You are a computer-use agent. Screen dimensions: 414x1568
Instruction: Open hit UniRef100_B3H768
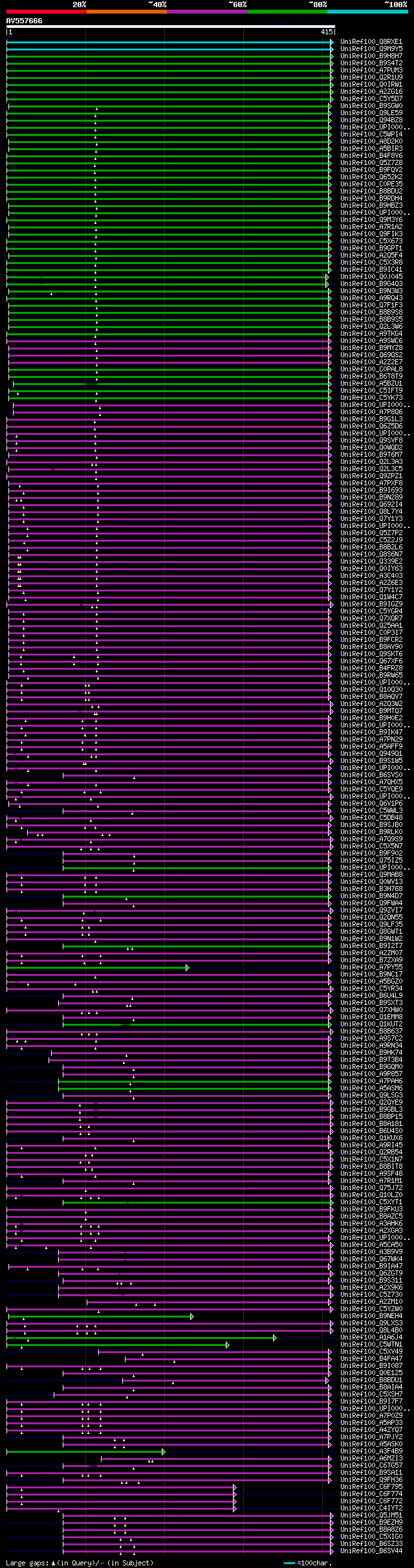[x=371, y=889]
